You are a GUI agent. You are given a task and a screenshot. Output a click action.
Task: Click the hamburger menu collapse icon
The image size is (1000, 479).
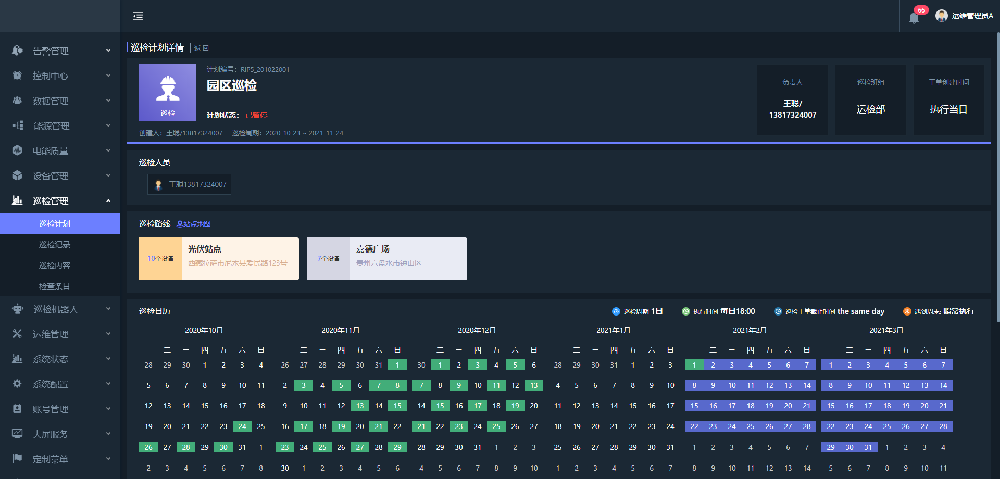click(x=137, y=16)
